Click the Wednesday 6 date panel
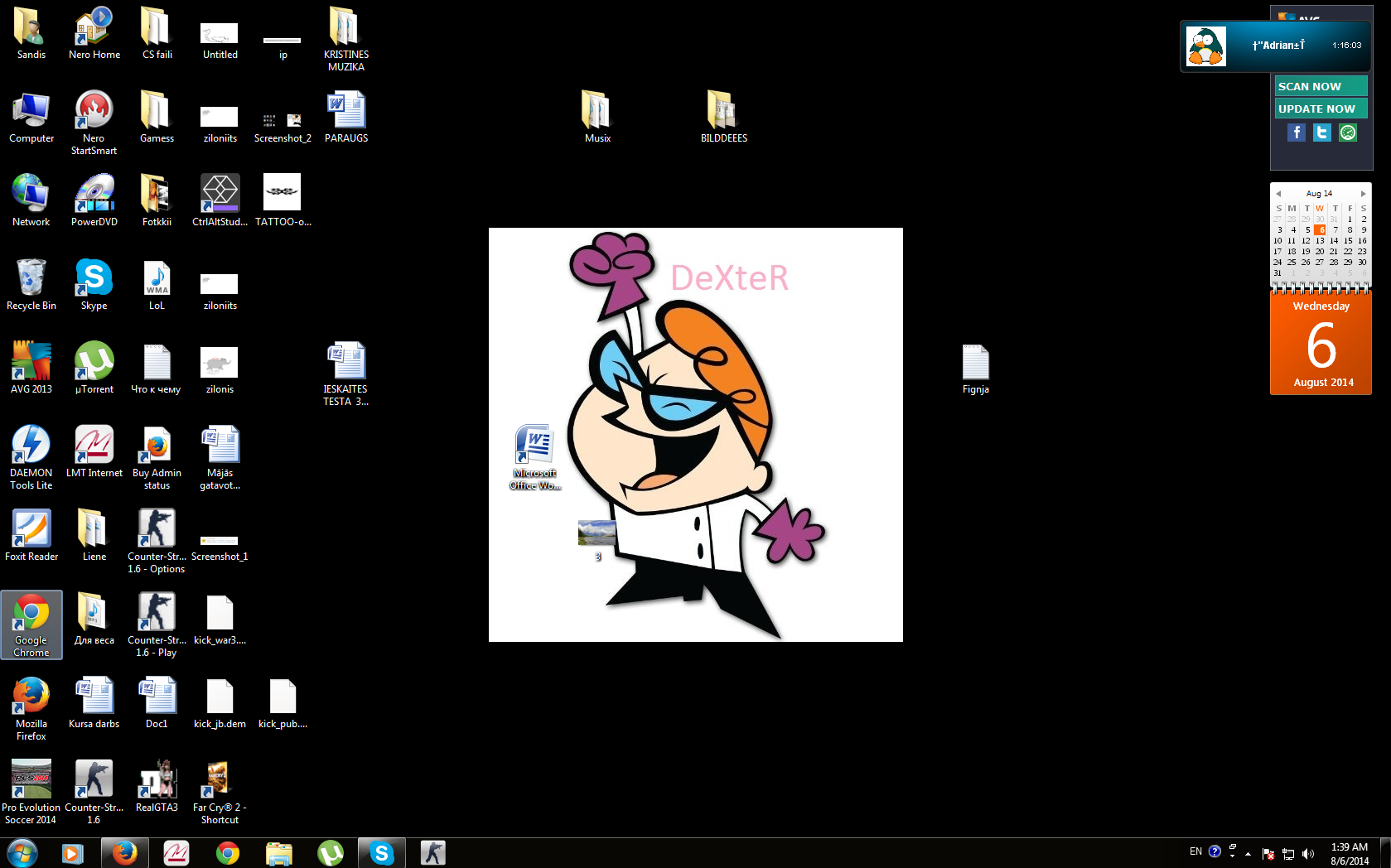 [1321, 342]
